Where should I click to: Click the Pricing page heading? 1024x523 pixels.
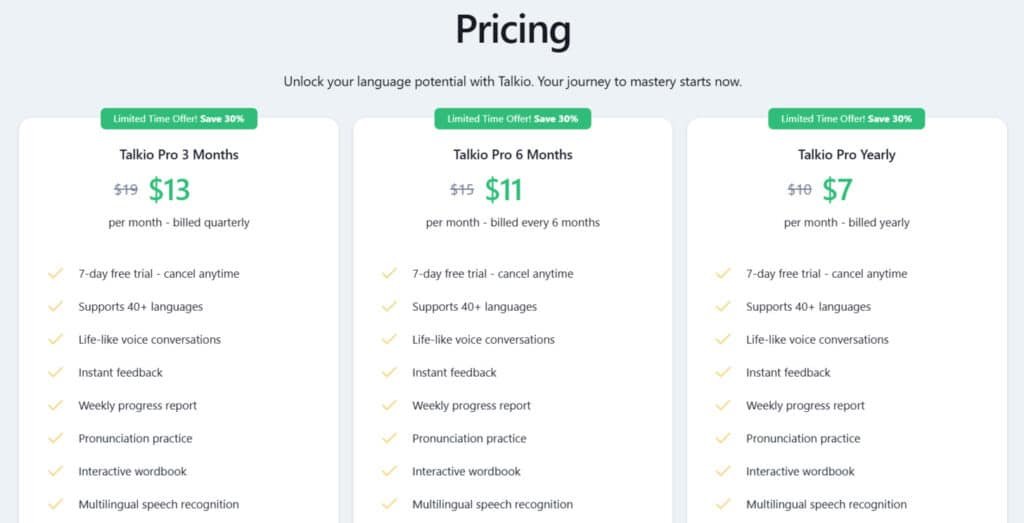512,30
